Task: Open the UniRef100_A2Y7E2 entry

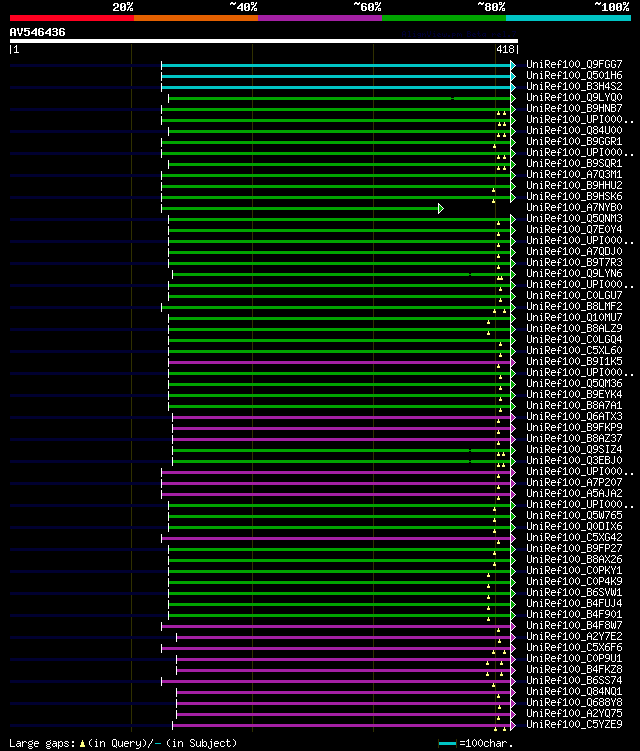Action: [x=574, y=637]
